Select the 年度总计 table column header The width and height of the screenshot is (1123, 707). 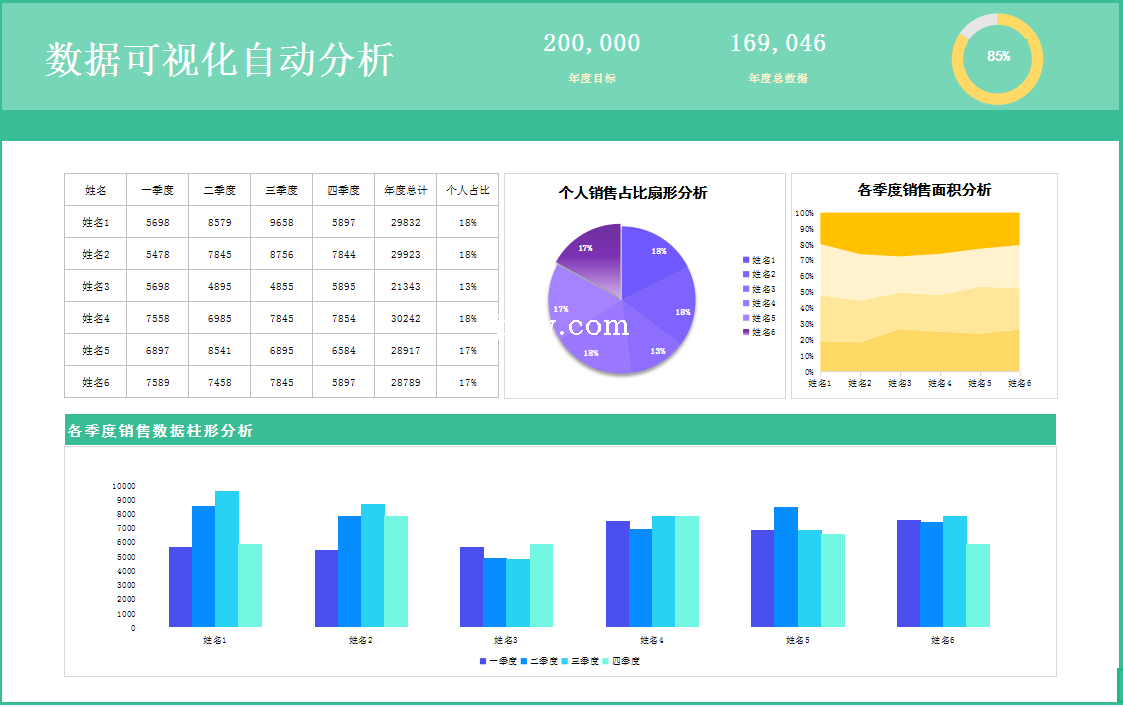coord(405,190)
